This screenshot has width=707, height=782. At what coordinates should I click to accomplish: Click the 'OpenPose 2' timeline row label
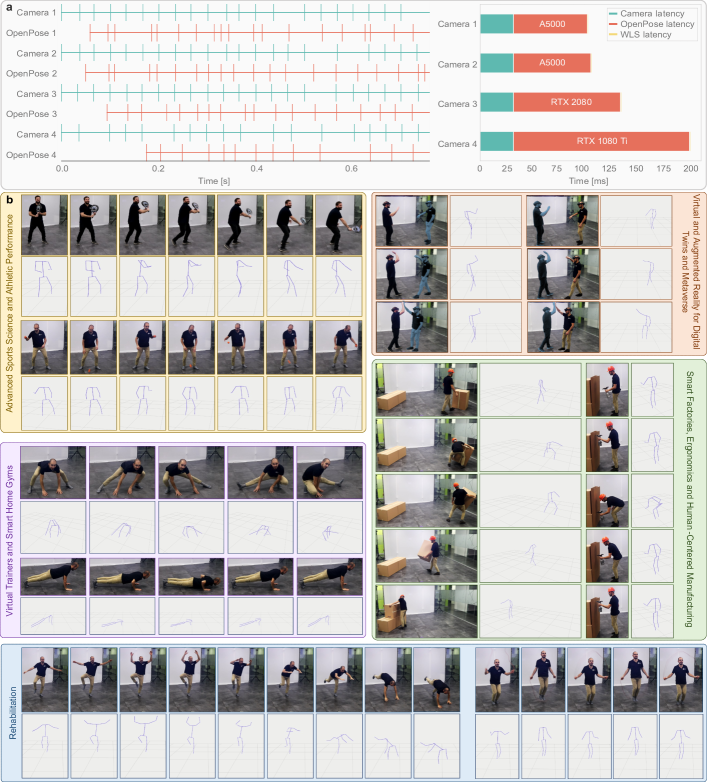31,74
